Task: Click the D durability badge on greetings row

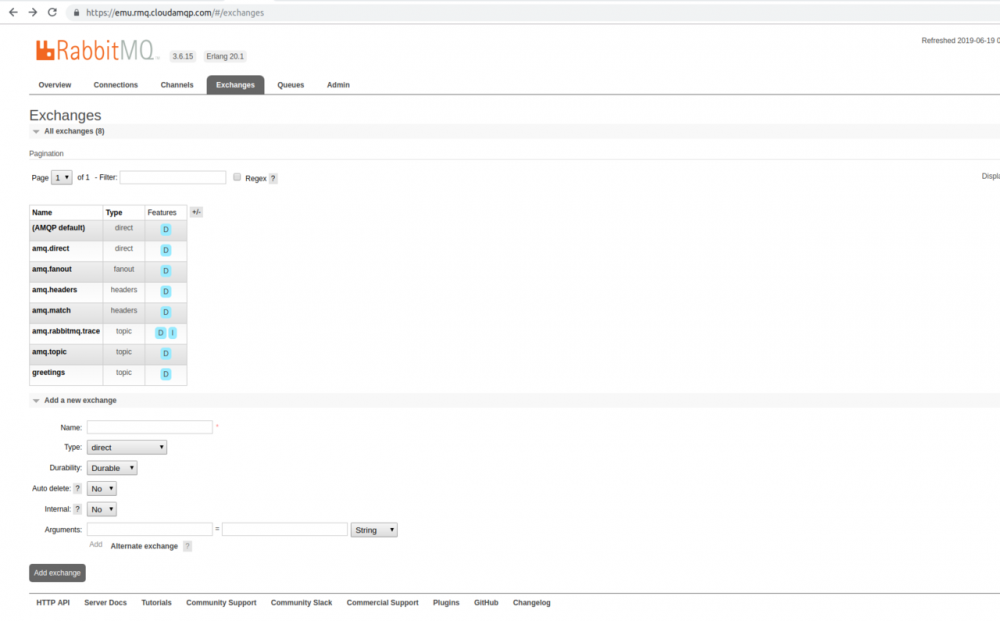Action: click(x=165, y=374)
